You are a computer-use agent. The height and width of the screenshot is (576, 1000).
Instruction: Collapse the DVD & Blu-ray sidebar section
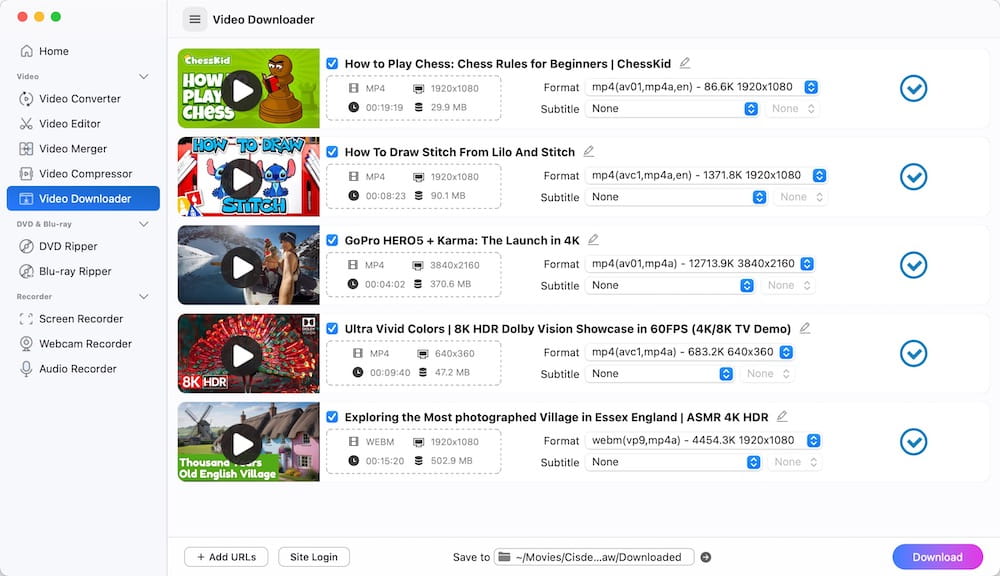pyautogui.click(x=144, y=224)
